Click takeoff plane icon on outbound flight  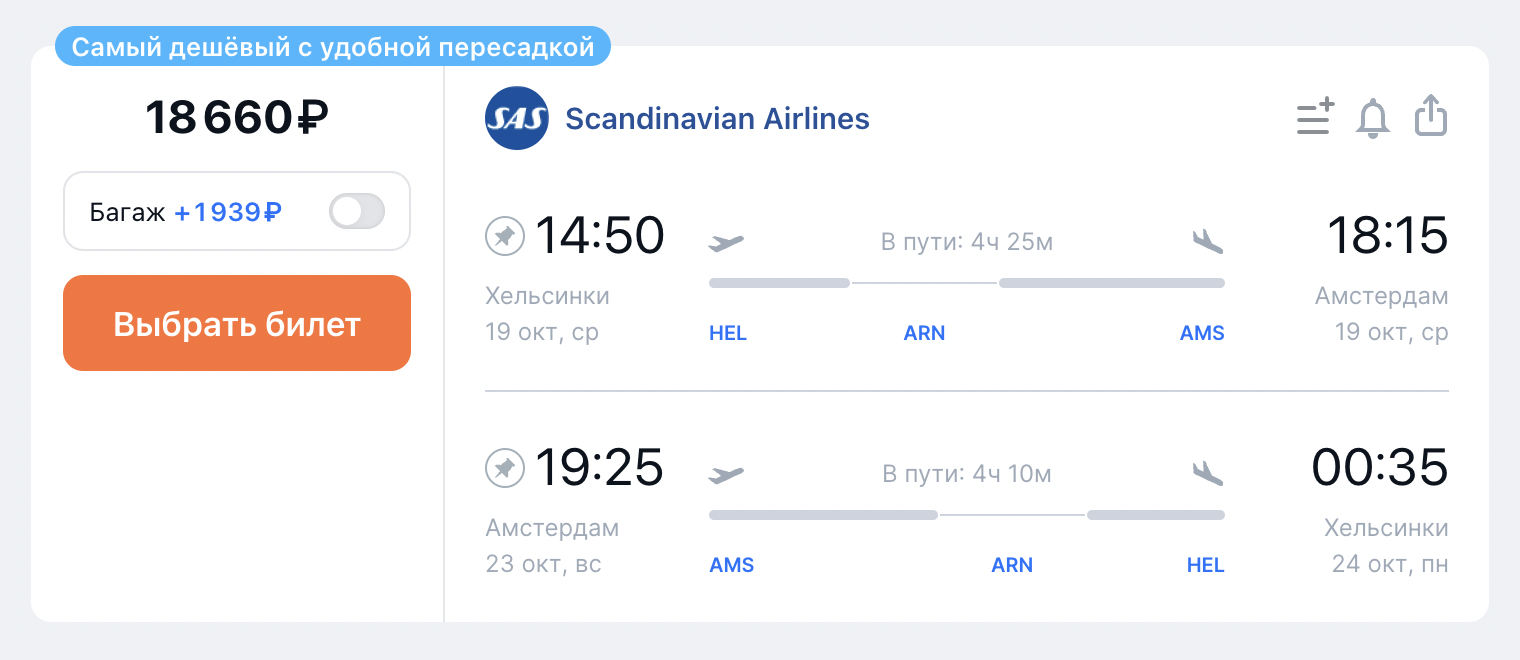[727, 242]
